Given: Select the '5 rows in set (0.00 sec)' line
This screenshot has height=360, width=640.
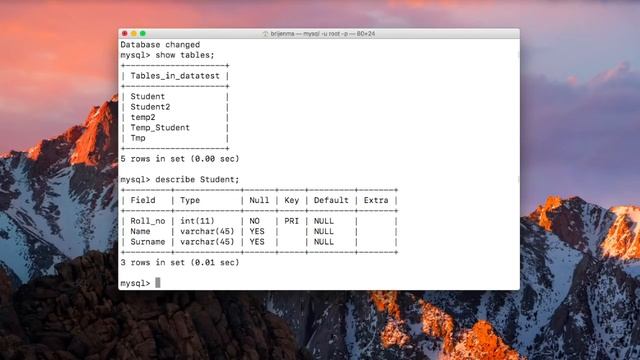Looking at the screenshot, I should 180,159.
